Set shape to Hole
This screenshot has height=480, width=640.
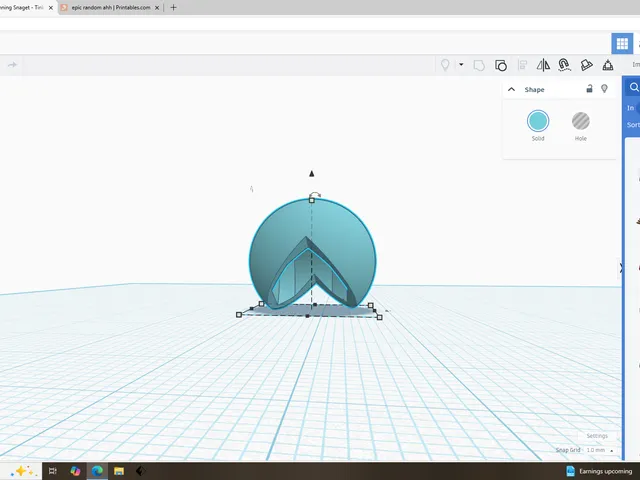(x=581, y=121)
